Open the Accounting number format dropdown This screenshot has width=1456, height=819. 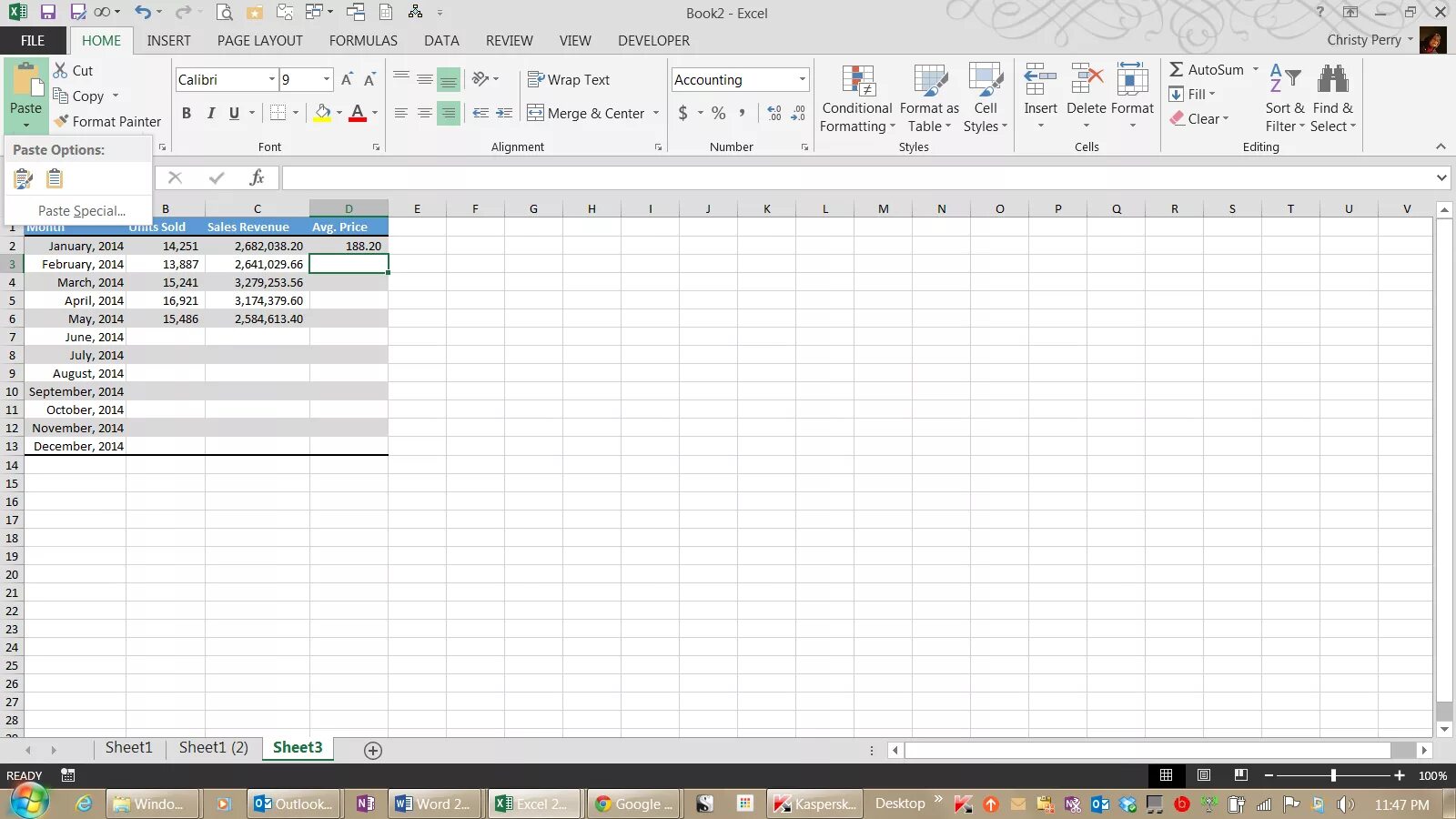(x=802, y=79)
